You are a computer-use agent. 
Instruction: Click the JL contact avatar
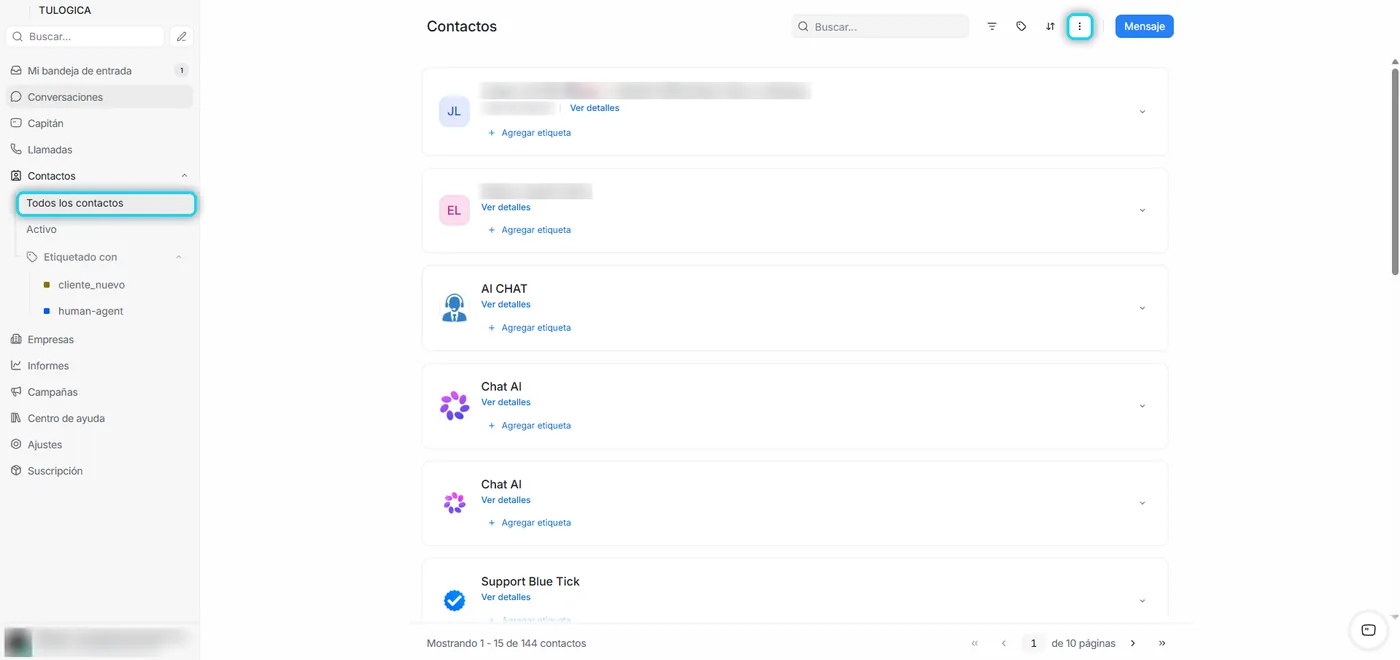(454, 111)
